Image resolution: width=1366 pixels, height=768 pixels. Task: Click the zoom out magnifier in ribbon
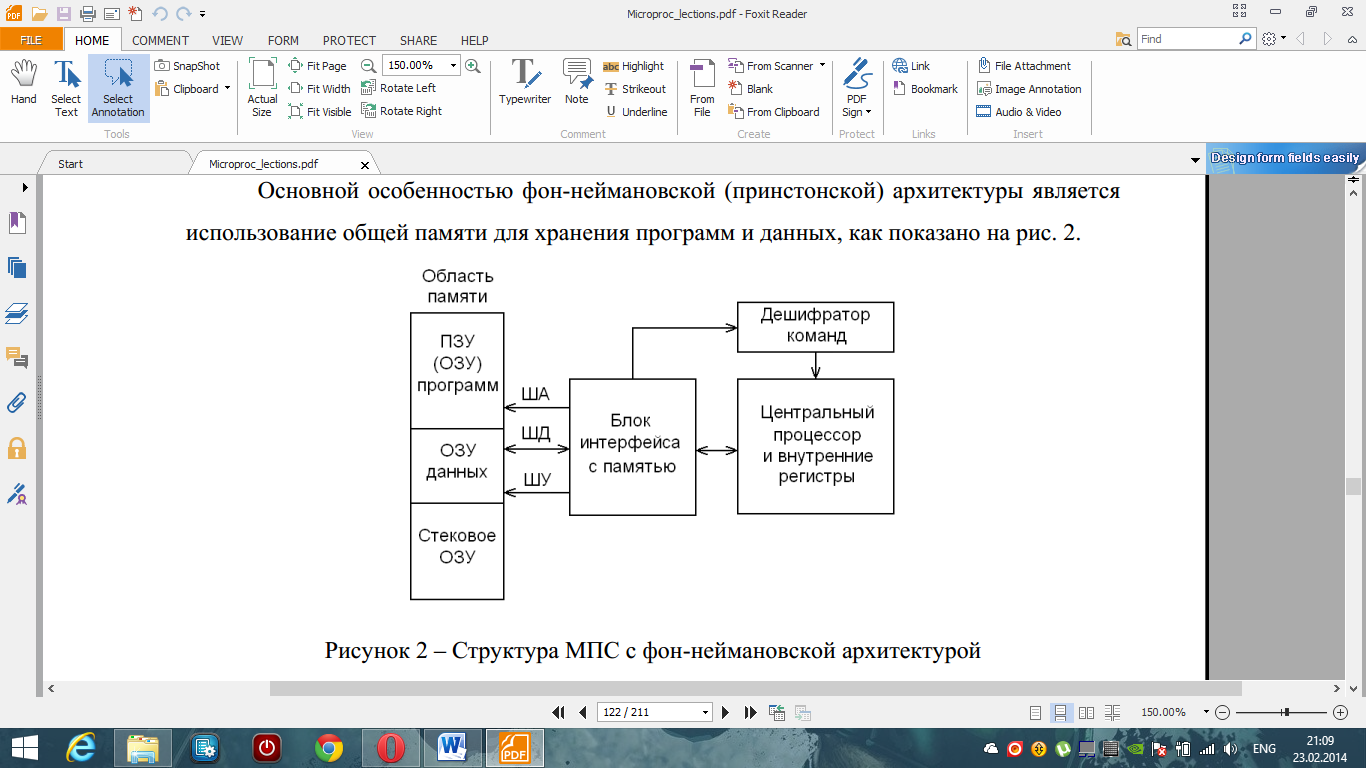click(368, 66)
